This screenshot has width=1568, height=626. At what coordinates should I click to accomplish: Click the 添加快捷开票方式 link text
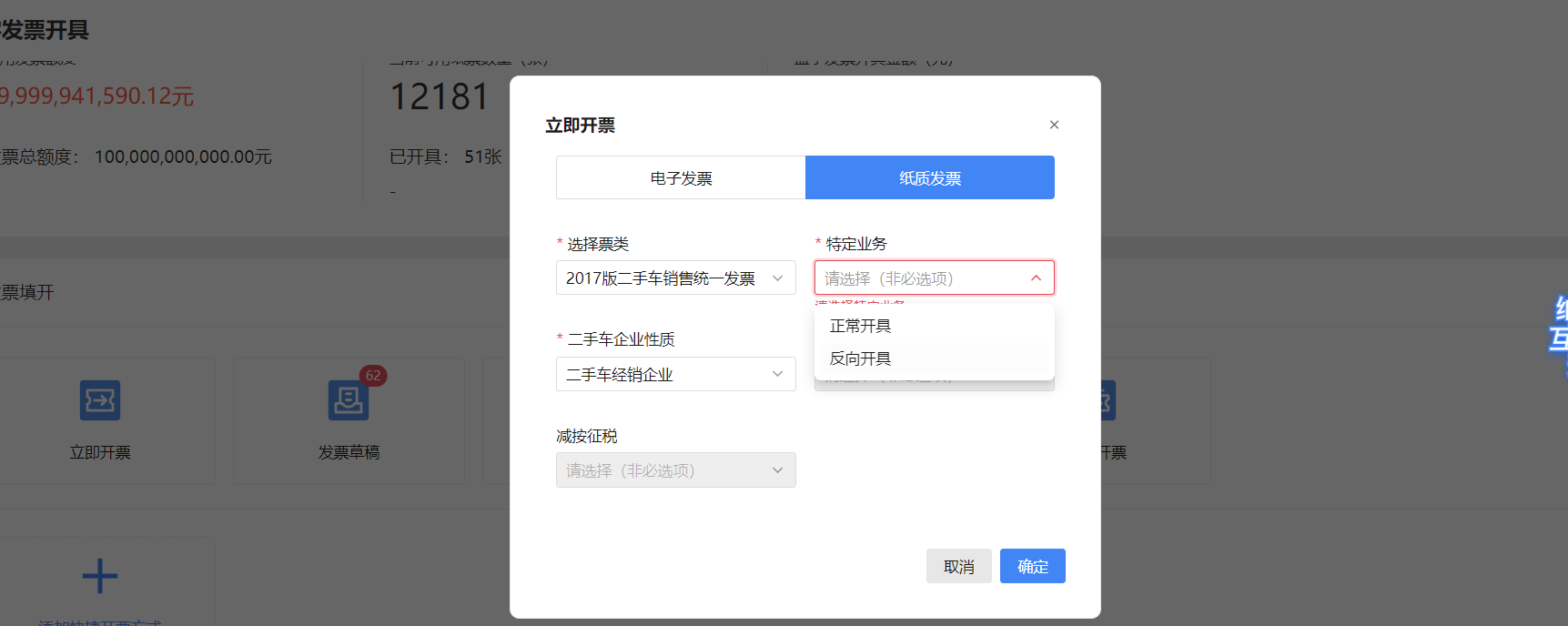(x=100, y=622)
